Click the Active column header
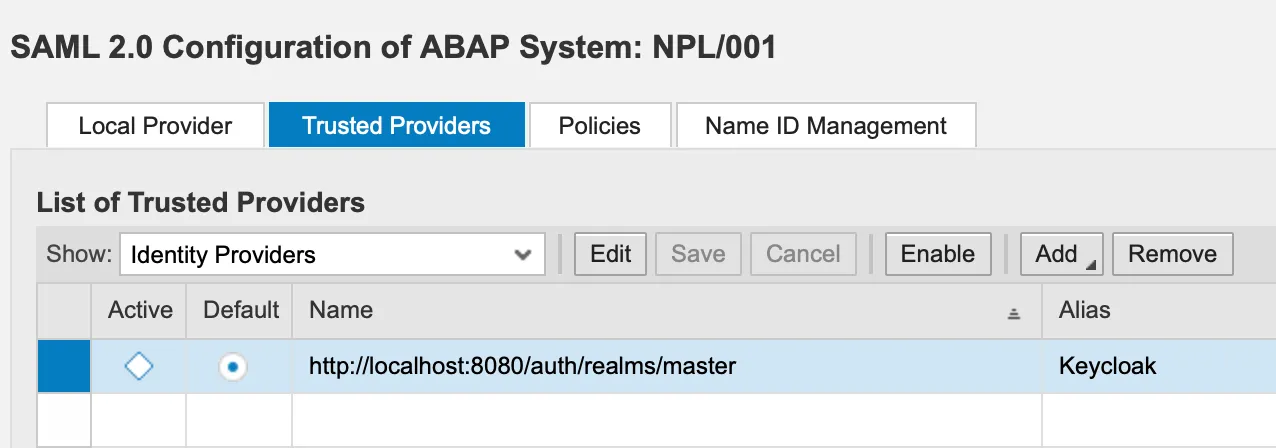 coord(140,311)
